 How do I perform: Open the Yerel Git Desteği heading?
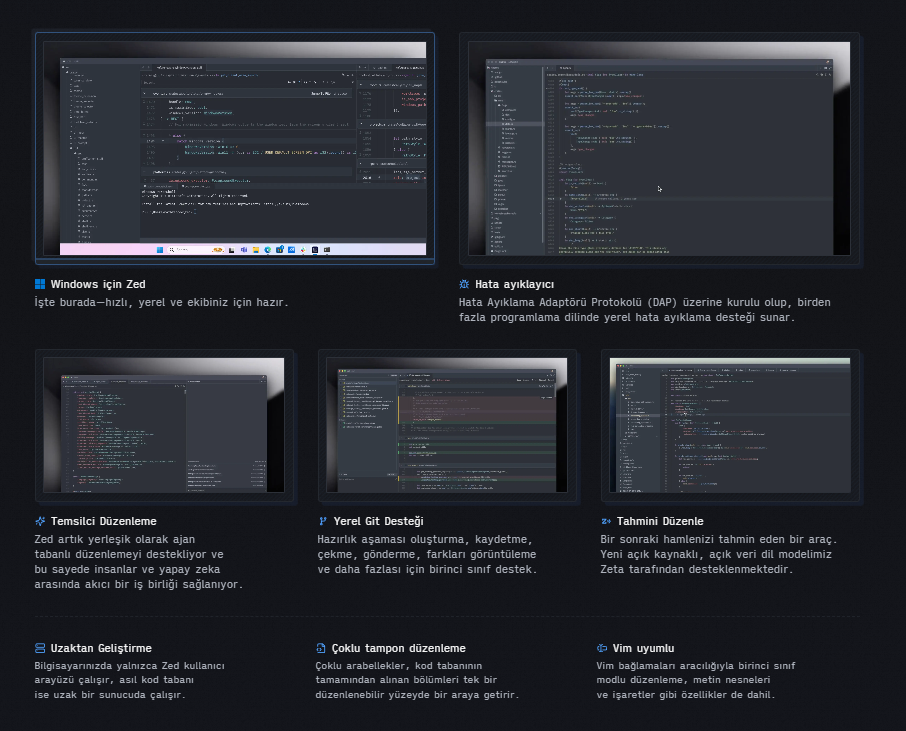(378, 521)
